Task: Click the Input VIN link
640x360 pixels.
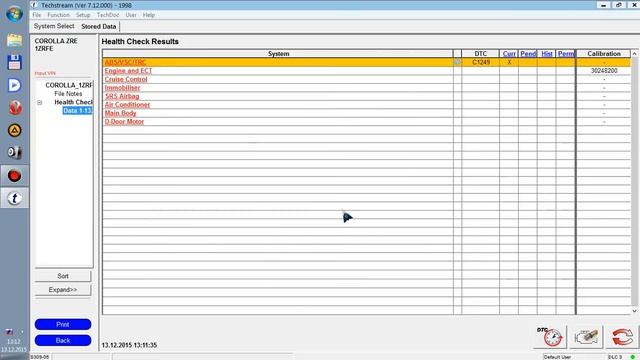Action: pyautogui.click(x=45, y=73)
